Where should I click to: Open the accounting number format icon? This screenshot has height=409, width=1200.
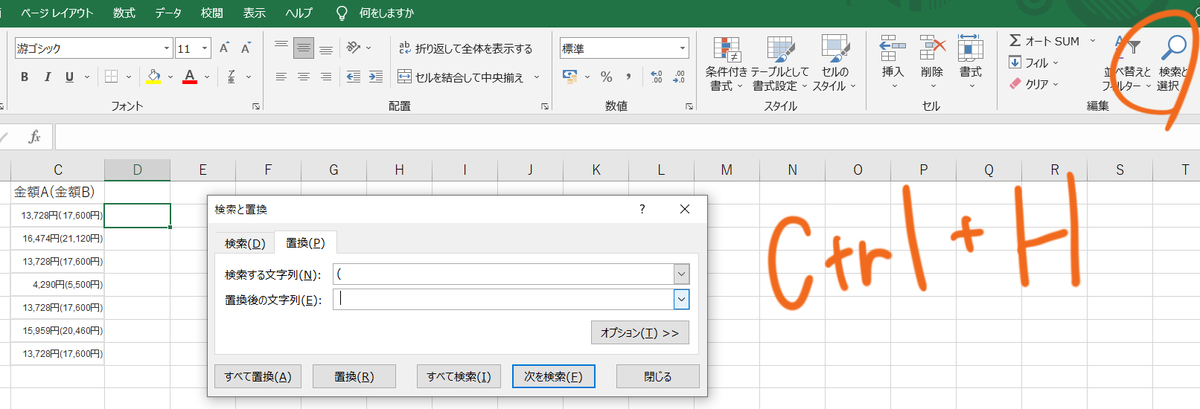coord(570,77)
